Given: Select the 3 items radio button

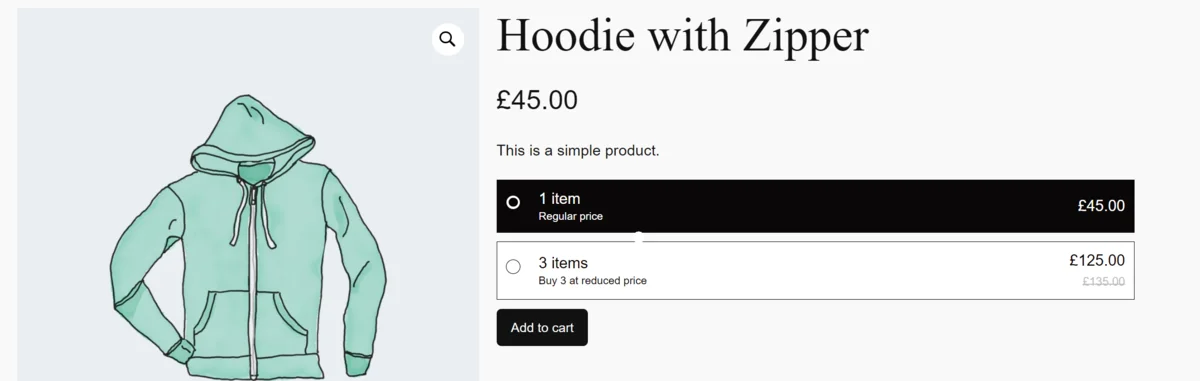Looking at the screenshot, I should tap(513, 266).
